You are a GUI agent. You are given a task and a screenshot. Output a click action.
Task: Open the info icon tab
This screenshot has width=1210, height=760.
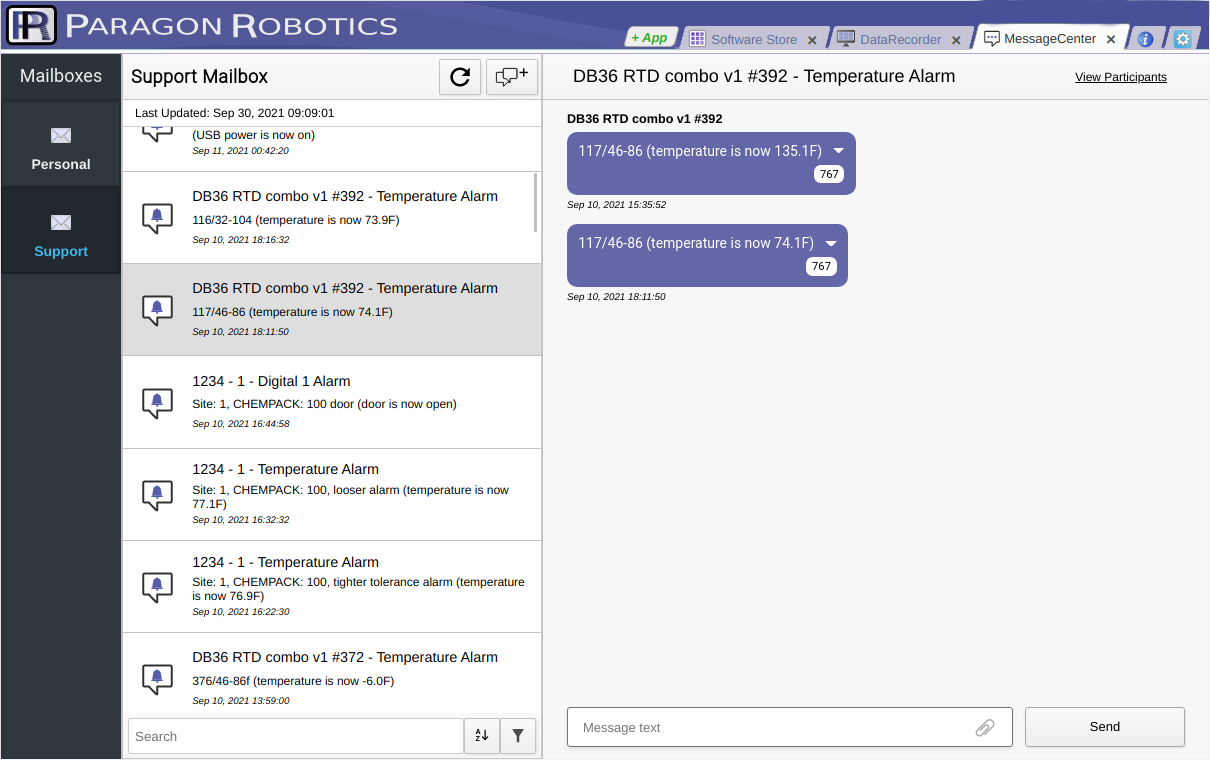coord(1146,39)
